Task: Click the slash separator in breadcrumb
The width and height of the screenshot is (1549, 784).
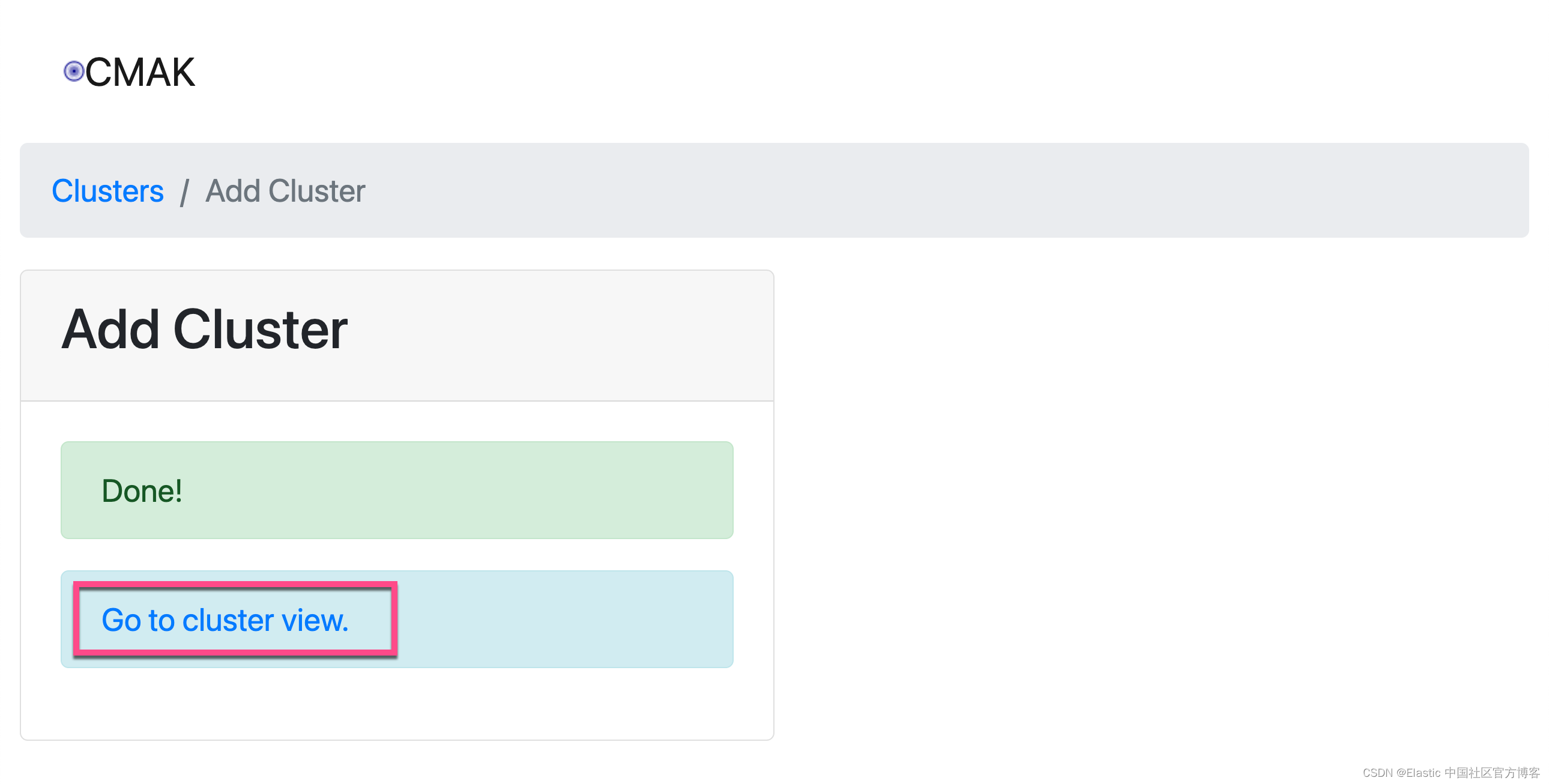Action: tap(184, 191)
